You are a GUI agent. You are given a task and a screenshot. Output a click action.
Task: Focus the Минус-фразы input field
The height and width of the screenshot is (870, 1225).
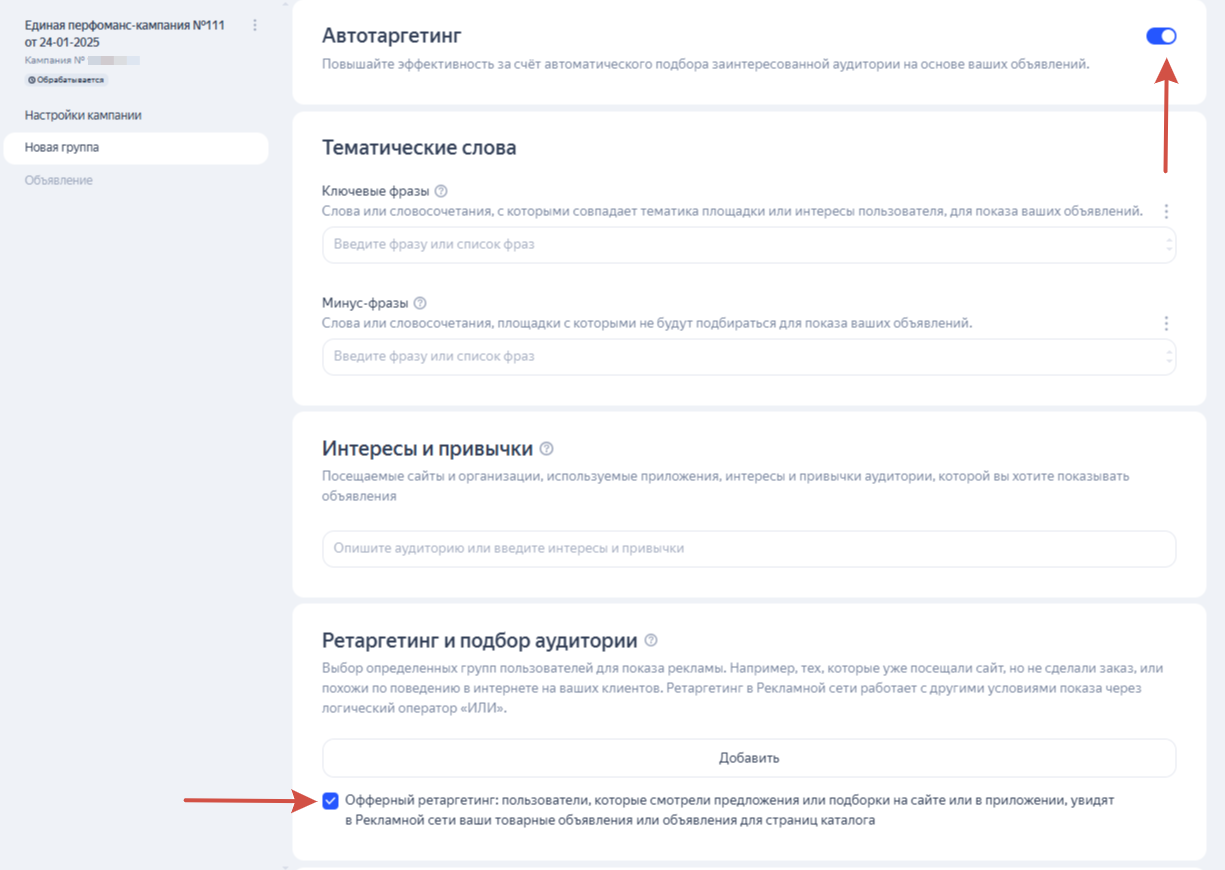pyautogui.click(x=749, y=357)
